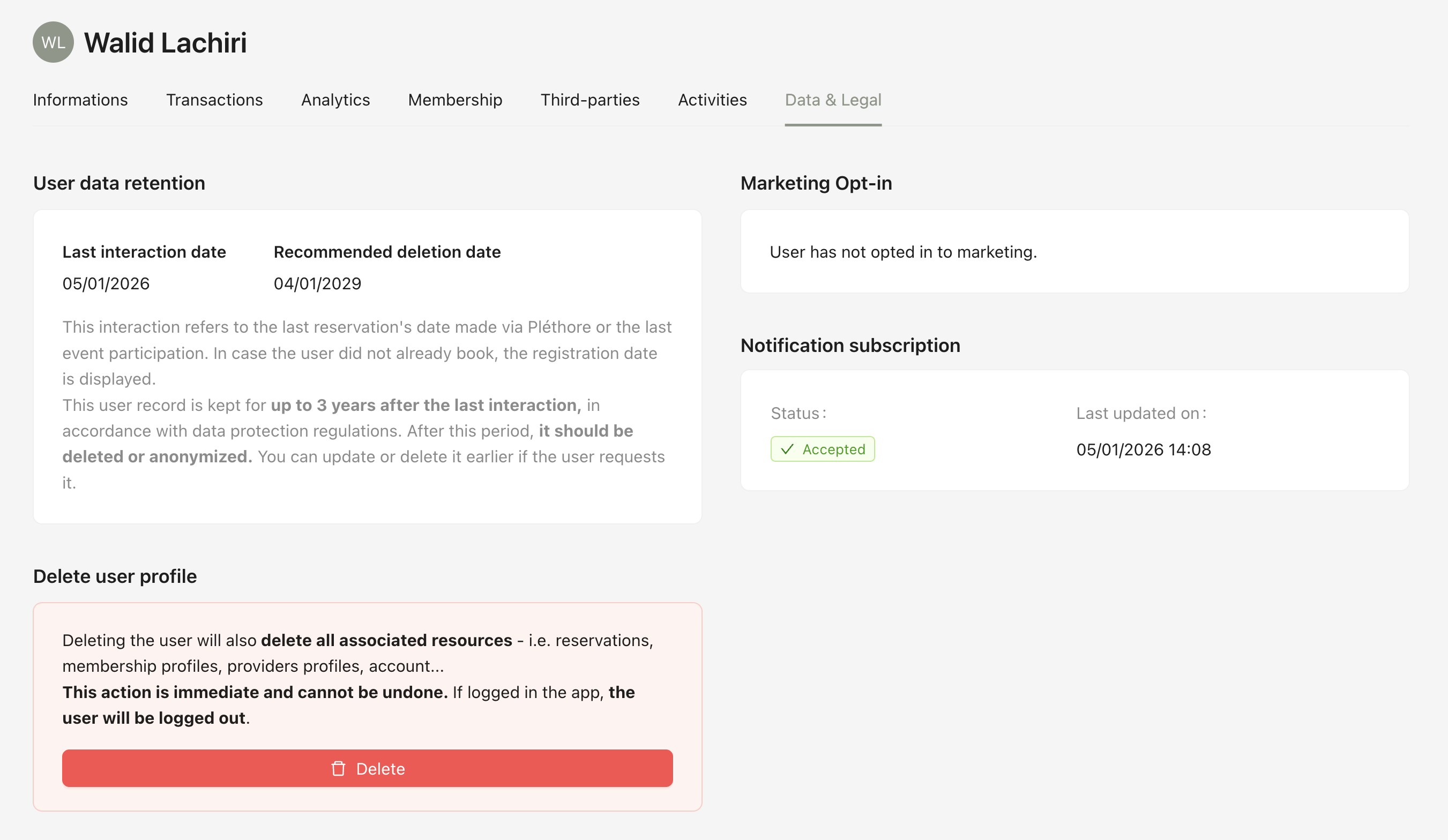The height and width of the screenshot is (840, 1448).
Task: Select the Data & Legal tab
Action: pos(833,100)
